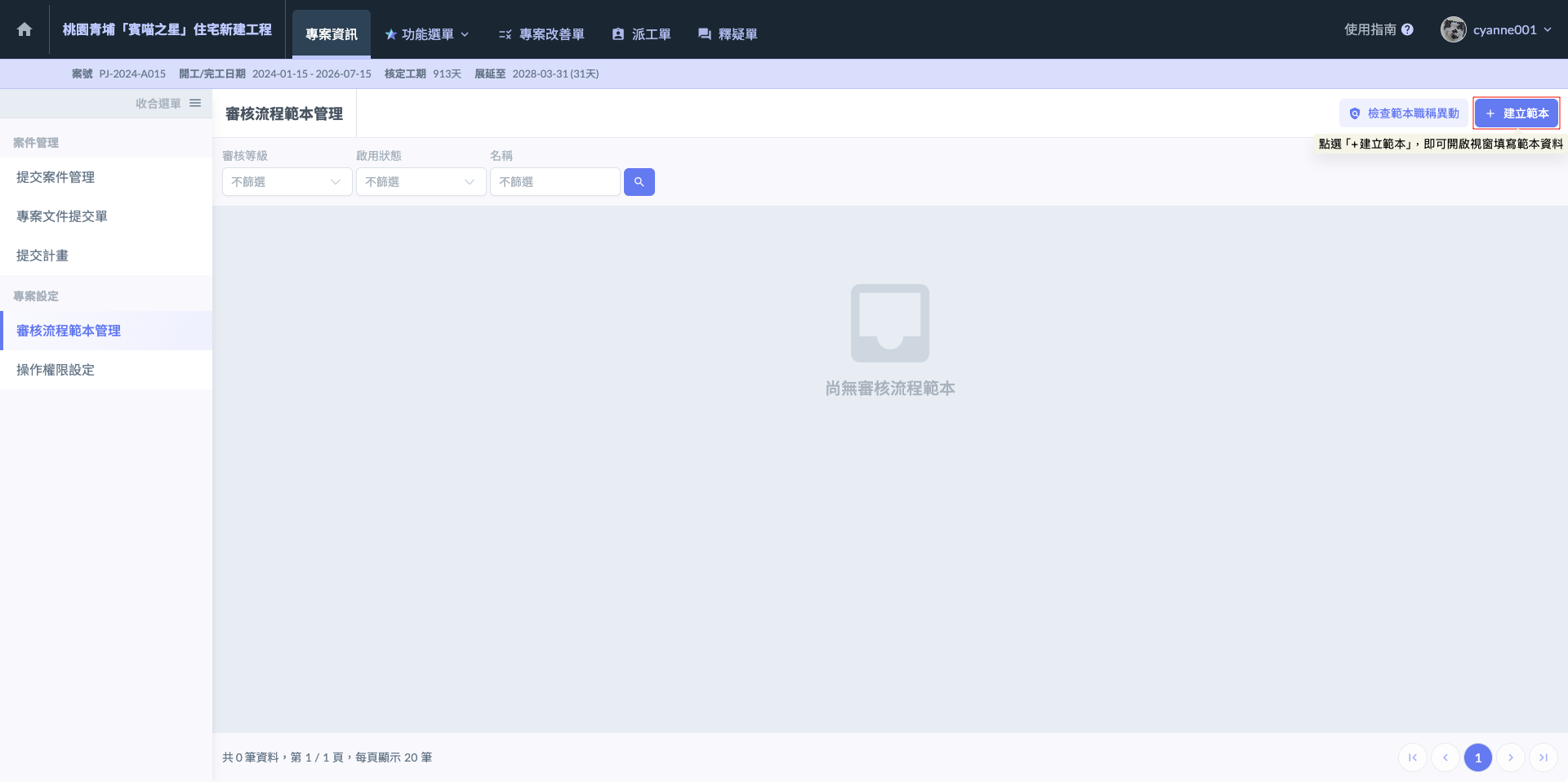Open the 釋疑單 menu item
Screen dimensions: 1568x782
point(728,34)
